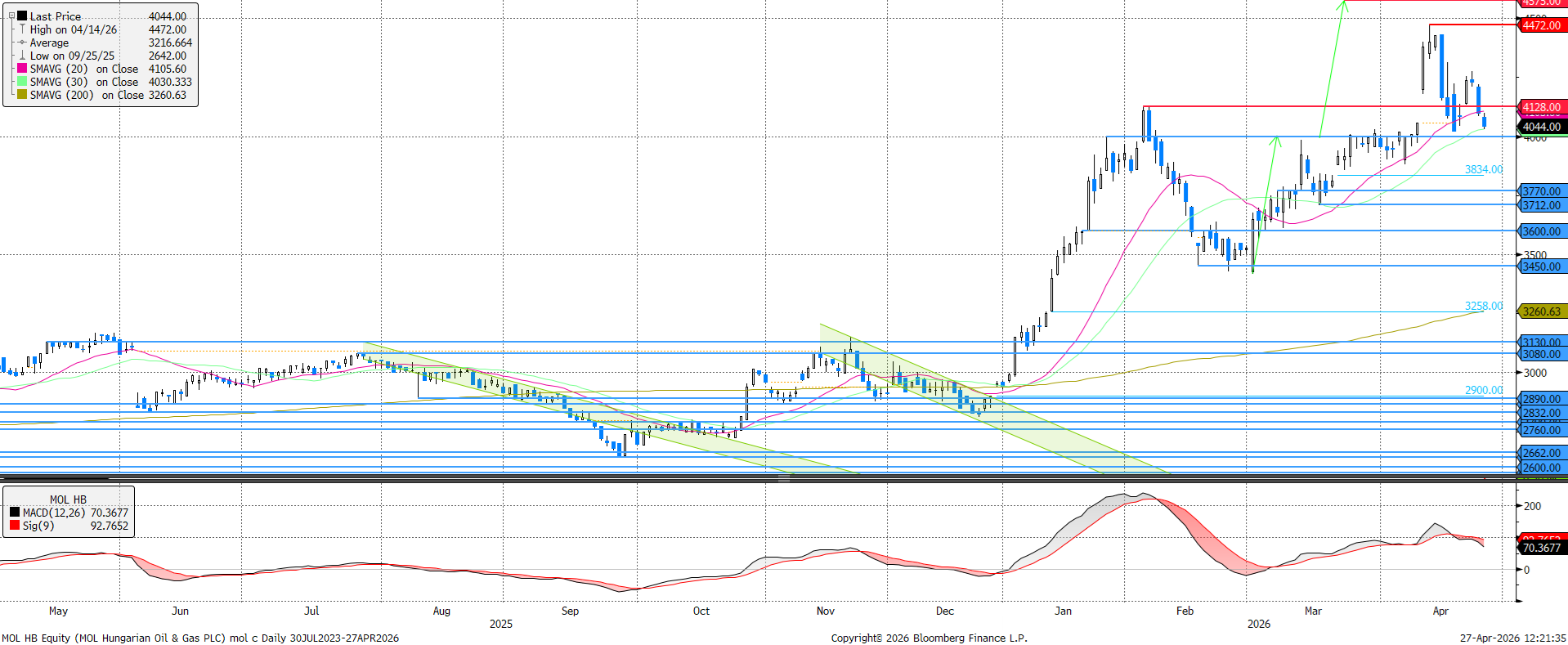Screen dimensions: 1568x645
Task: Click the olive SMAVG (200) swatch
Action: coord(22,95)
